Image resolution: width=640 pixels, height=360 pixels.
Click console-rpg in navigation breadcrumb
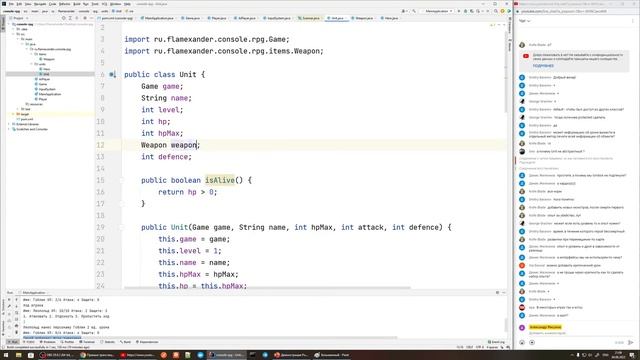(x=11, y=11)
